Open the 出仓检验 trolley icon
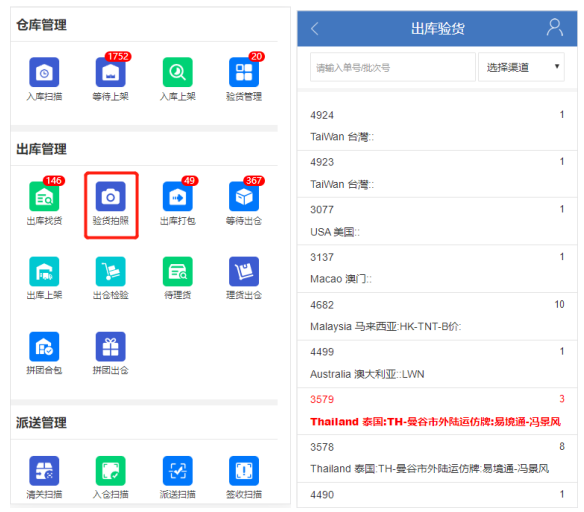The height and width of the screenshot is (512, 584). [111, 271]
